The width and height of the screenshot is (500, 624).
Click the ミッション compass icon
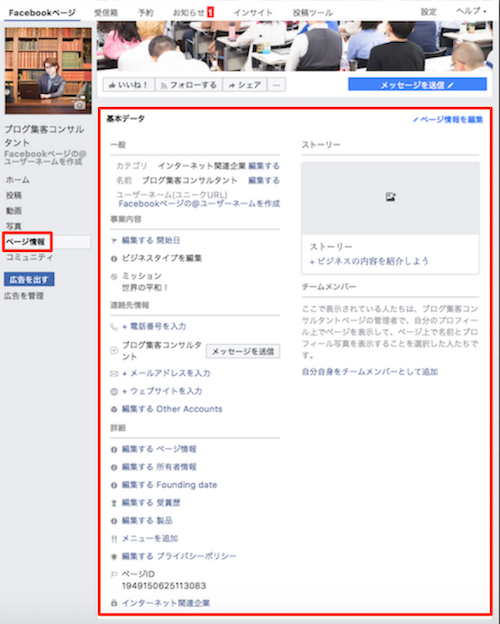tap(114, 277)
